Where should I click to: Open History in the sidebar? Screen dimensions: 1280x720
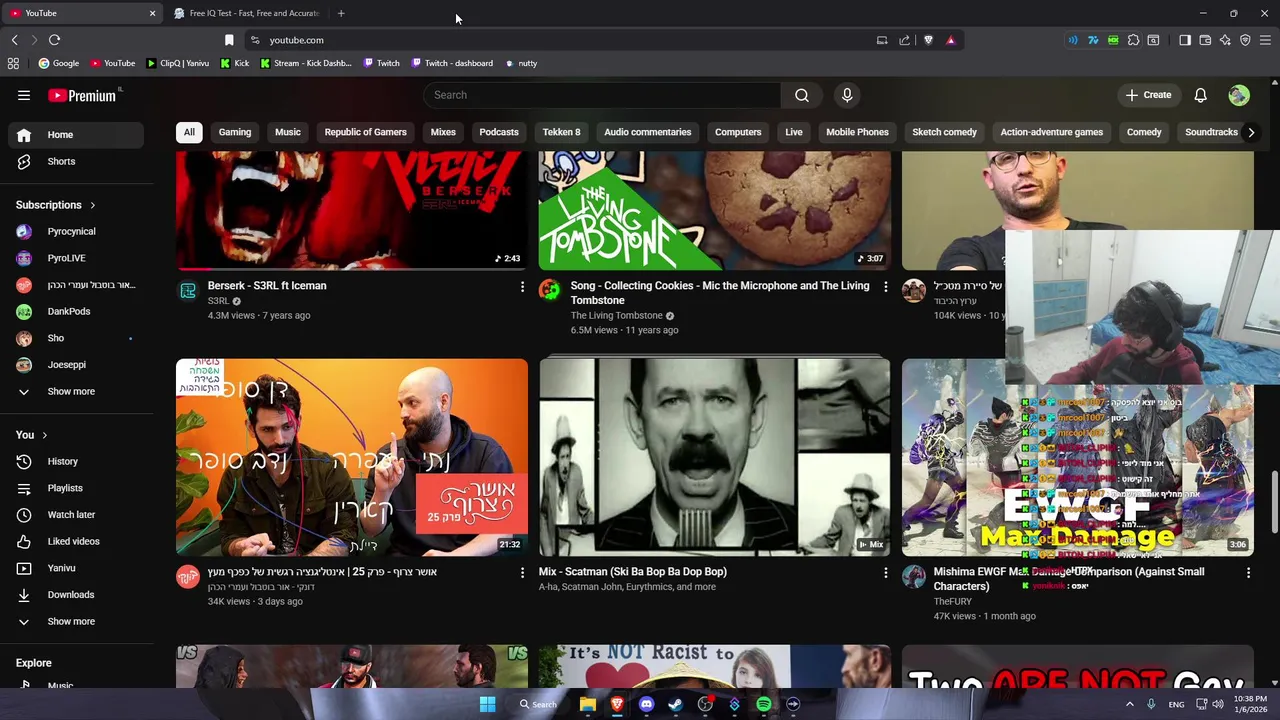(75, 461)
